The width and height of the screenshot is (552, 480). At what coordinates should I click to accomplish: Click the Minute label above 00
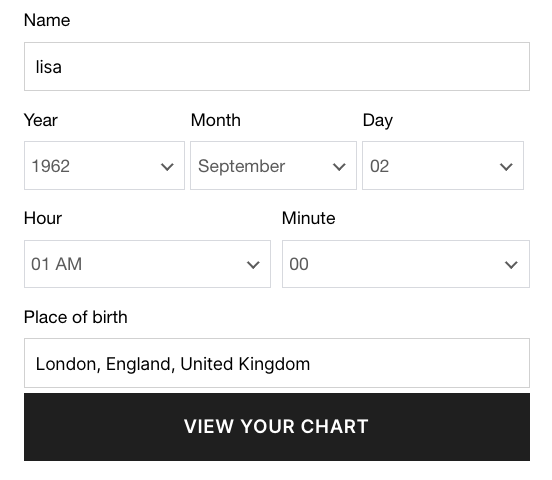[x=308, y=218]
